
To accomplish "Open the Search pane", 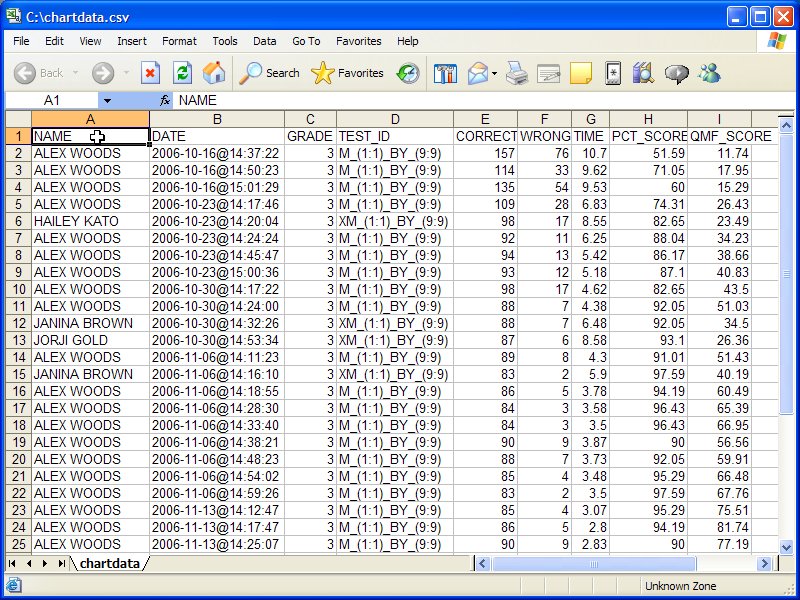I will [270, 73].
